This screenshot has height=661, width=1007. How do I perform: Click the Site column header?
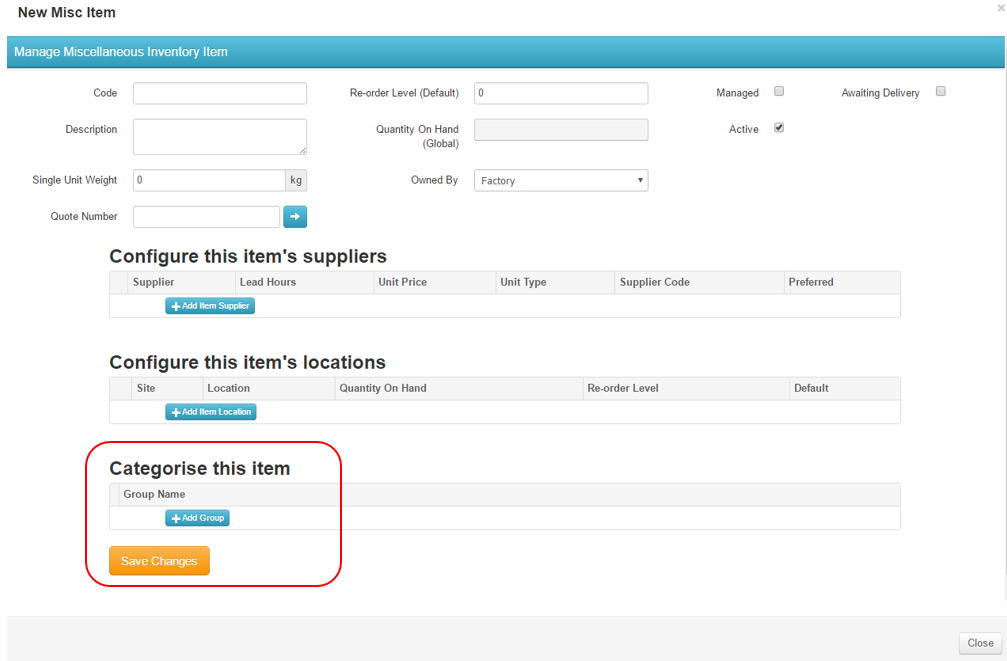point(167,388)
